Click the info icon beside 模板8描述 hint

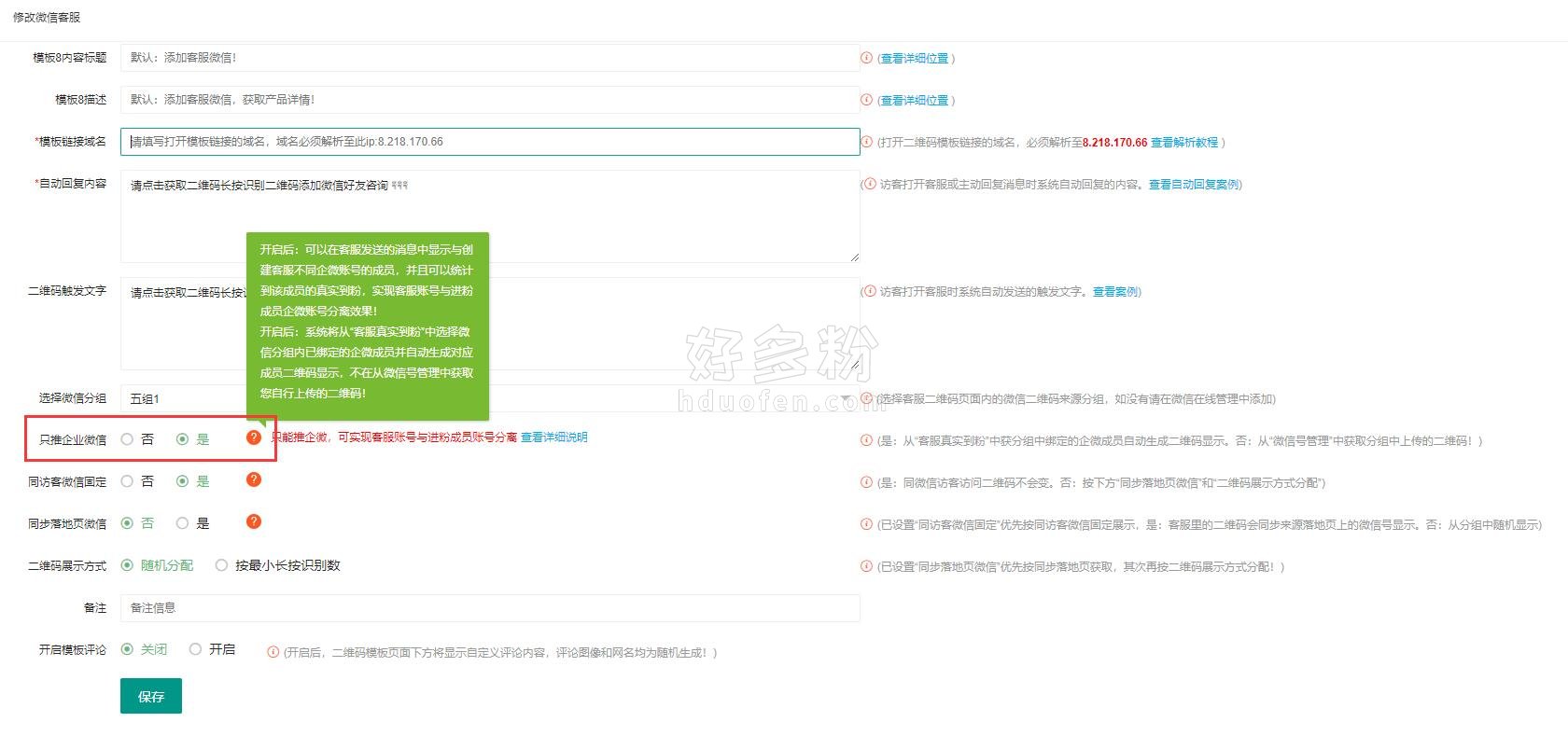(x=866, y=100)
